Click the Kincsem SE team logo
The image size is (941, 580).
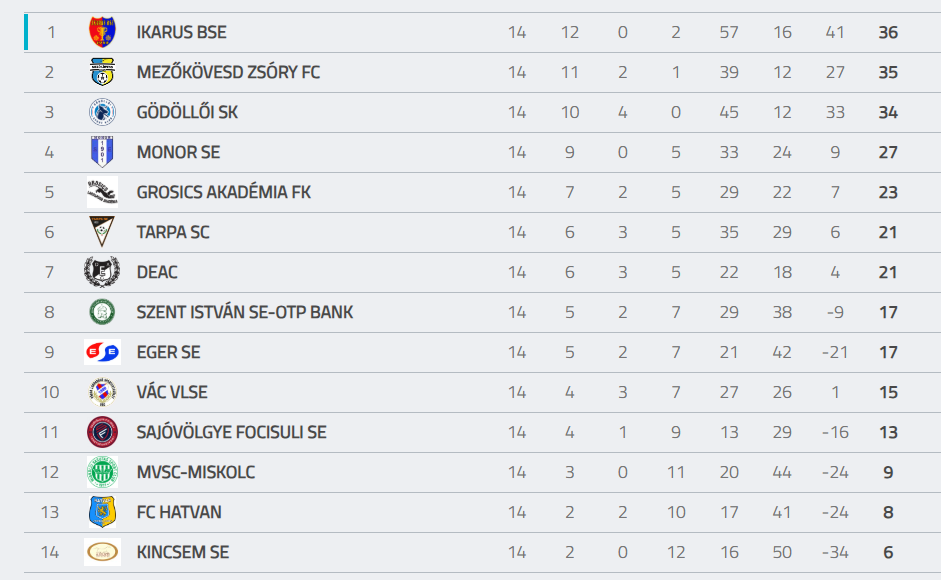coord(102,552)
